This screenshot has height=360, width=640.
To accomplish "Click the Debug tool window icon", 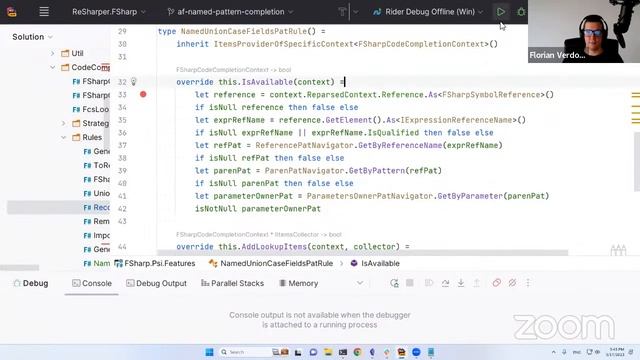I will point(17,283).
